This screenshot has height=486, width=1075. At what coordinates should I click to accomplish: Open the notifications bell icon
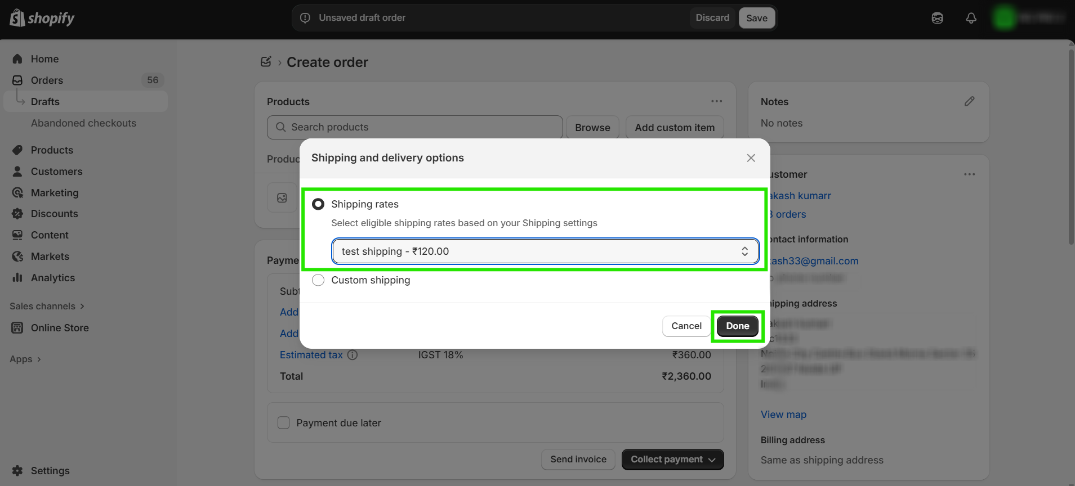pyautogui.click(x=970, y=18)
